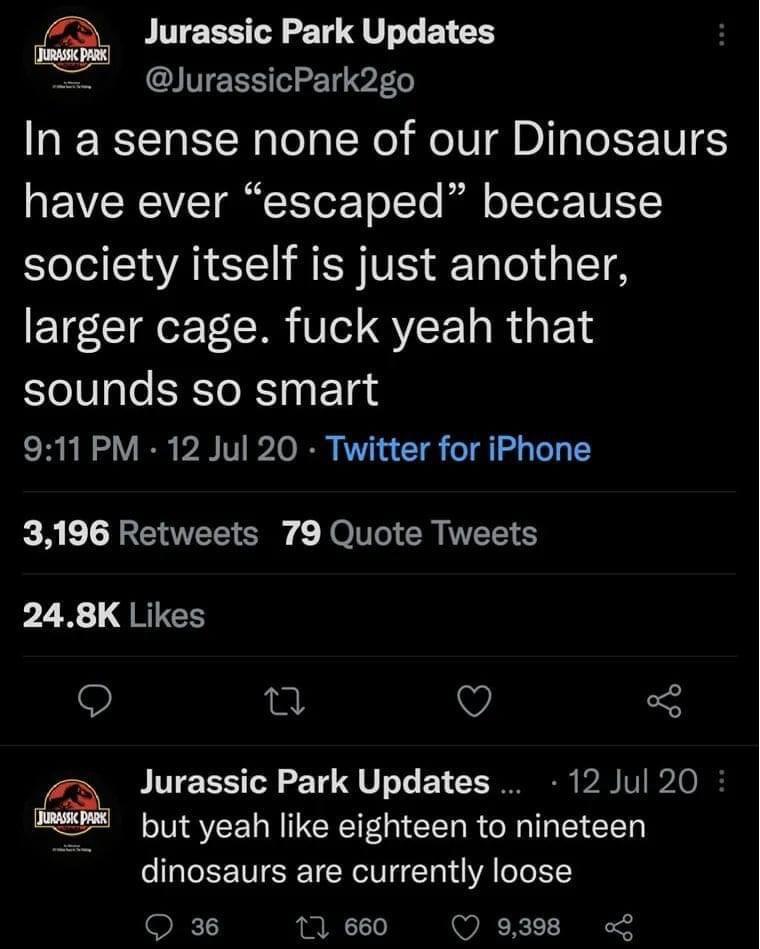Like the main tweet with the heart icon
The height and width of the screenshot is (949, 760).
(x=474, y=702)
